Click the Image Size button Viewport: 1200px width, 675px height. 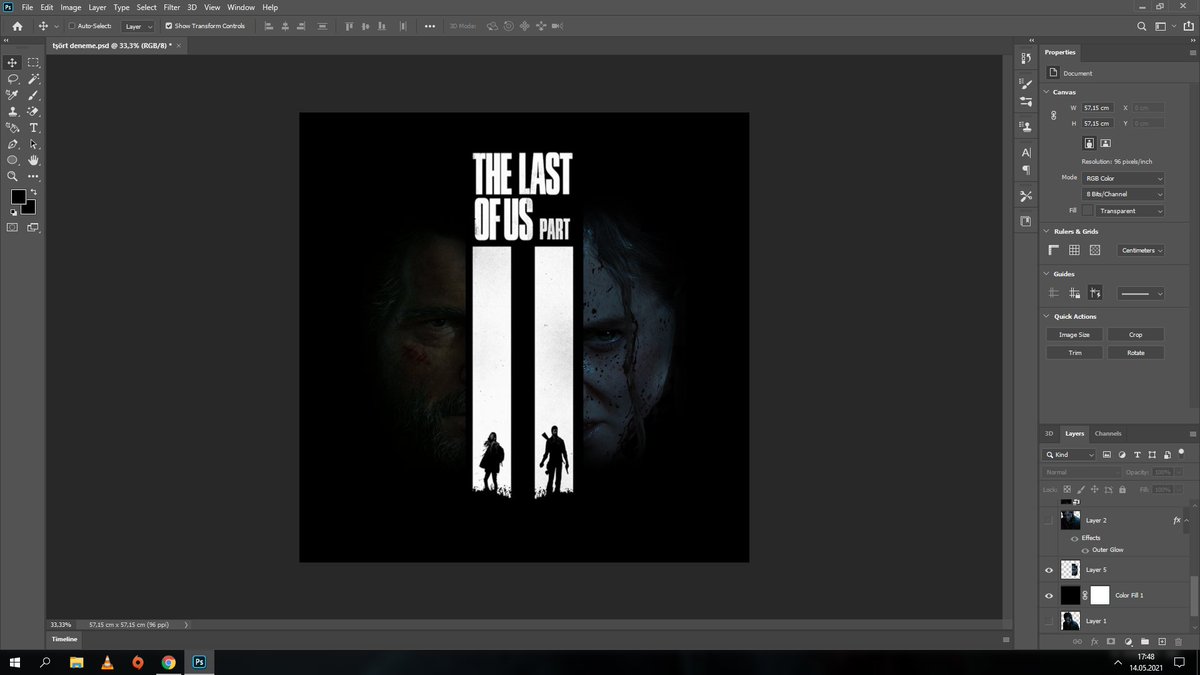coord(1075,334)
